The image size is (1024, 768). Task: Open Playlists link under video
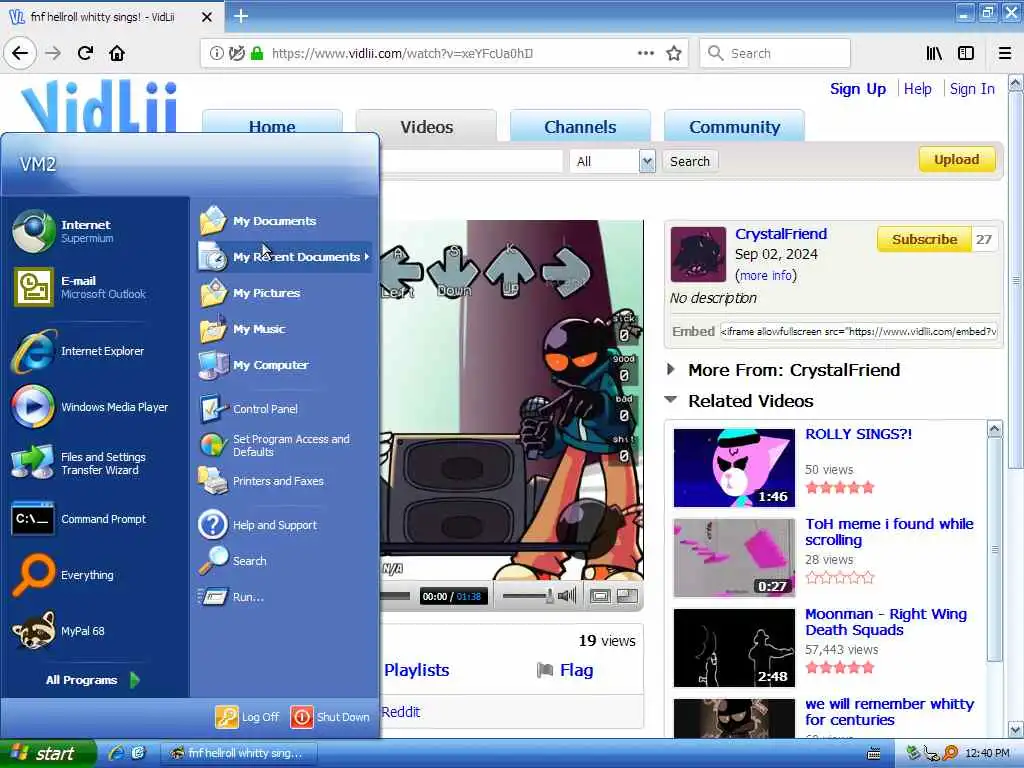[417, 670]
